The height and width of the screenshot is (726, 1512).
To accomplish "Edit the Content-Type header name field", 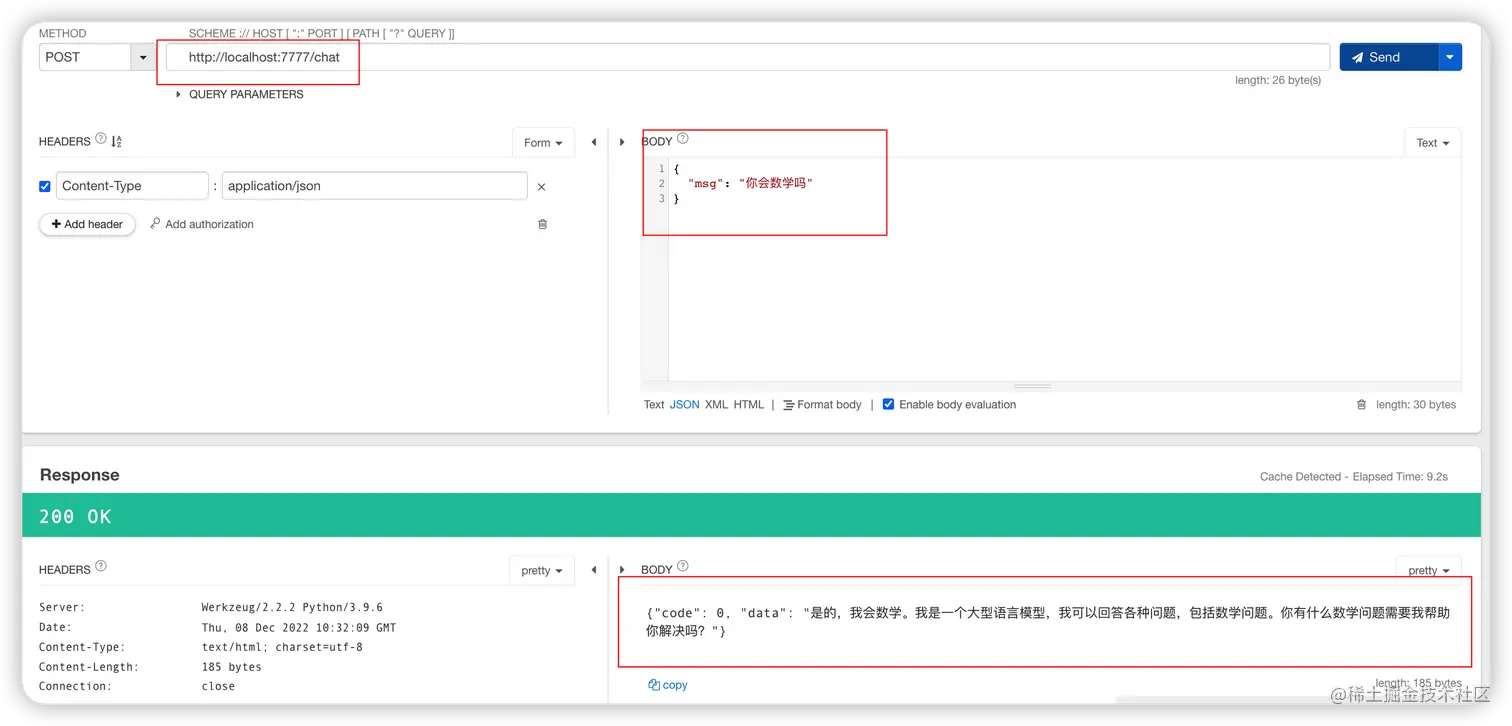I will [x=132, y=186].
